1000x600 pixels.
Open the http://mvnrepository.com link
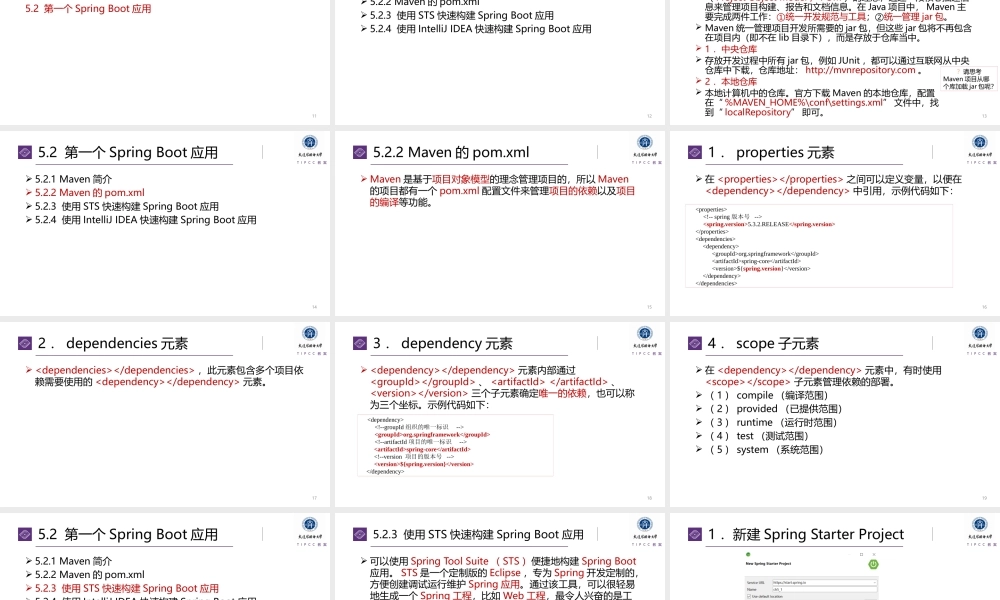860,70
